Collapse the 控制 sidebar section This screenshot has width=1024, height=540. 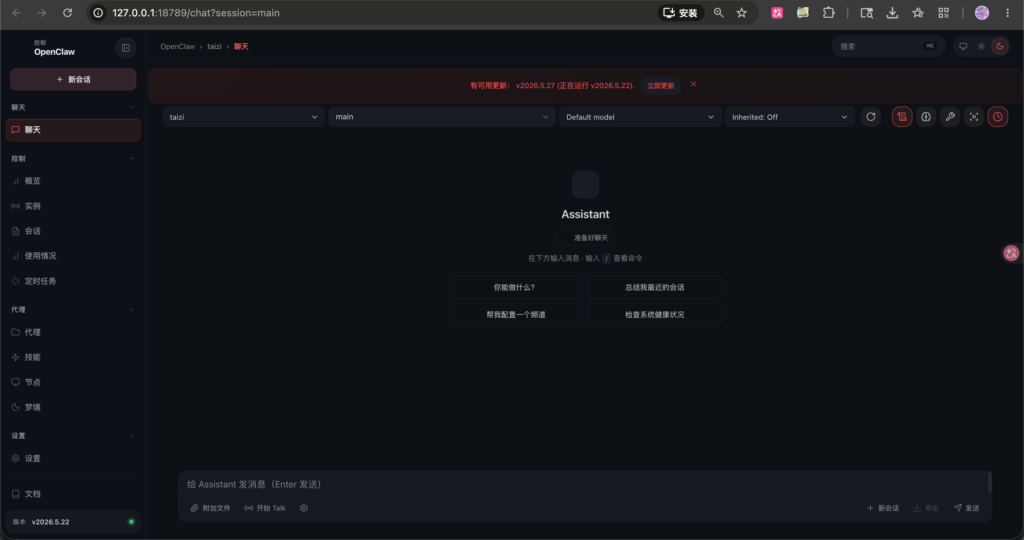(x=73, y=159)
